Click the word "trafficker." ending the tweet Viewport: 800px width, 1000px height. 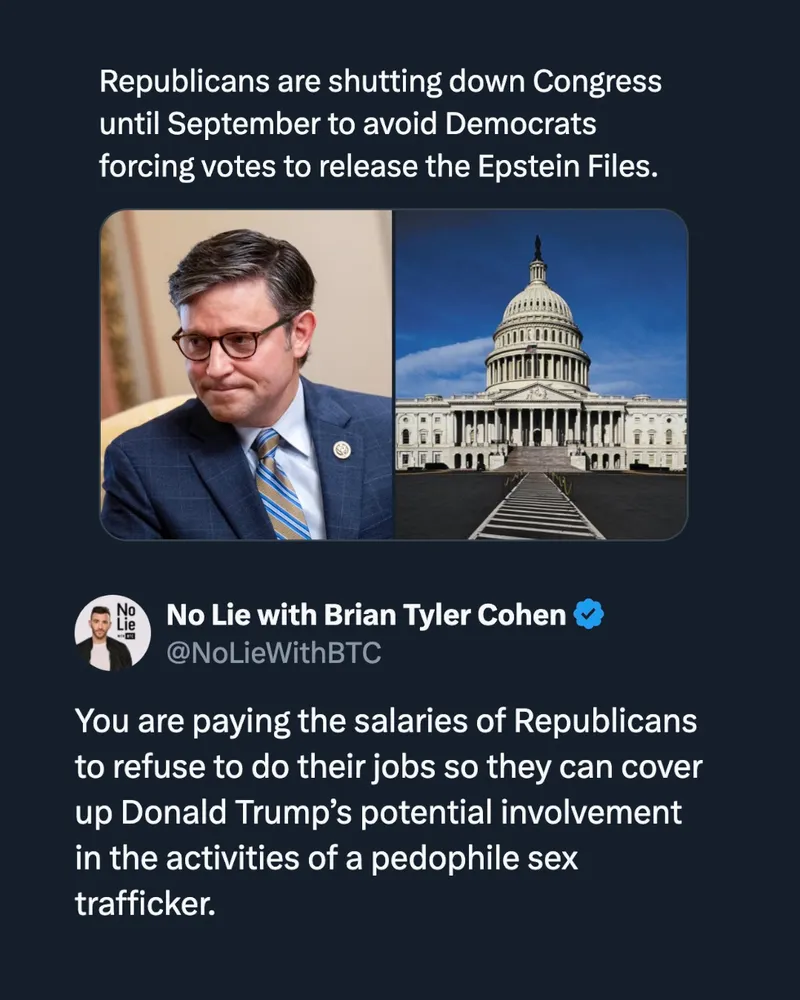(x=146, y=904)
